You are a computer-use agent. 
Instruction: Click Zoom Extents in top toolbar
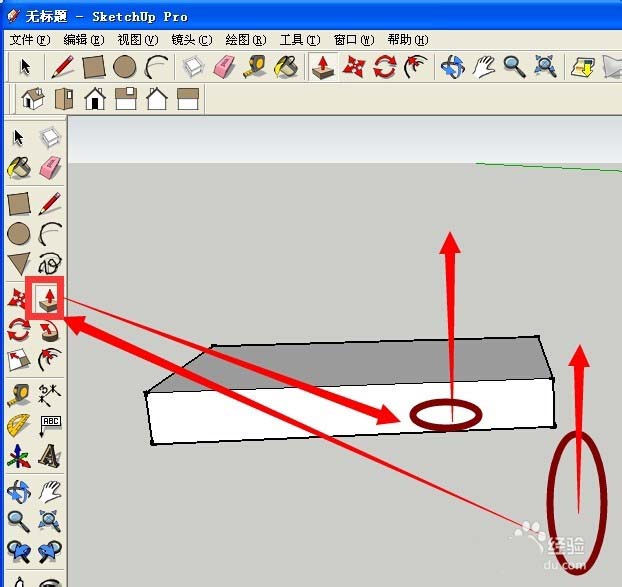[x=545, y=67]
